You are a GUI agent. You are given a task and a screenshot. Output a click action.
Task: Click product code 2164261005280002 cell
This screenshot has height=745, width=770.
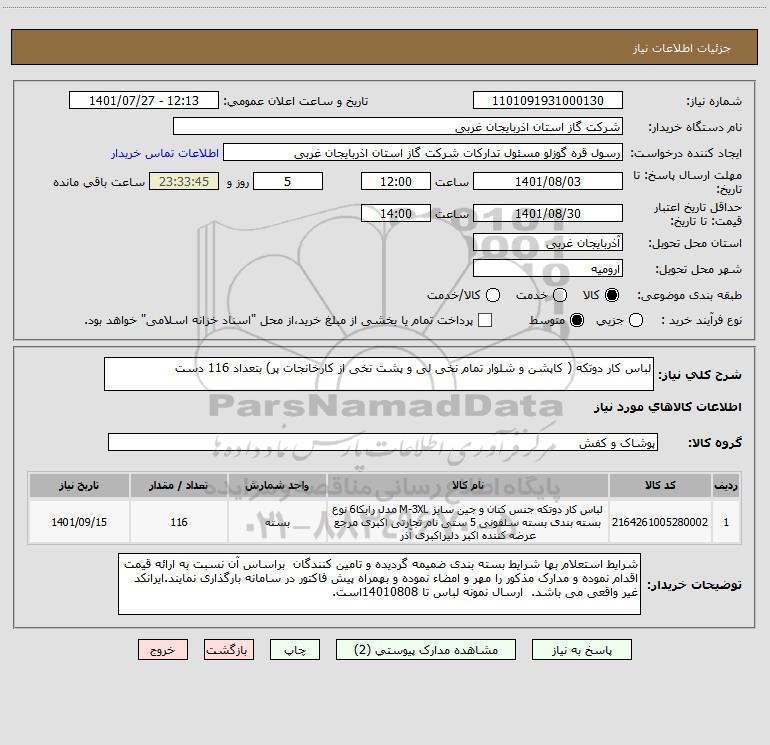pyautogui.click(x=660, y=522)
